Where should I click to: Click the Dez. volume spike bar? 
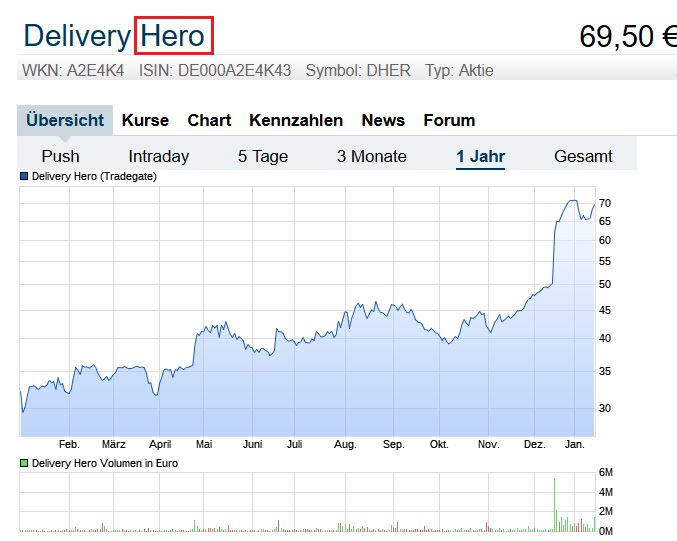[x=554, y=504]
